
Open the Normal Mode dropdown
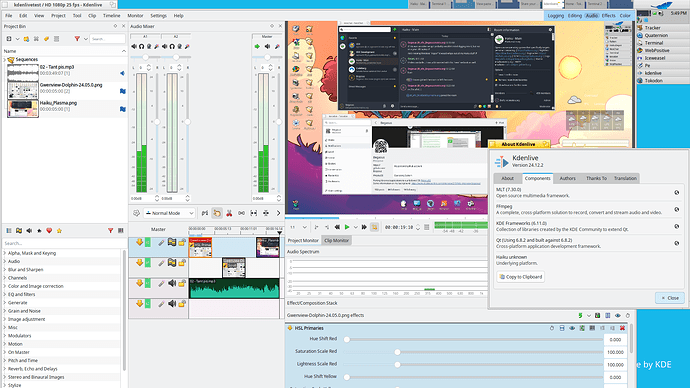pos(170,213)
